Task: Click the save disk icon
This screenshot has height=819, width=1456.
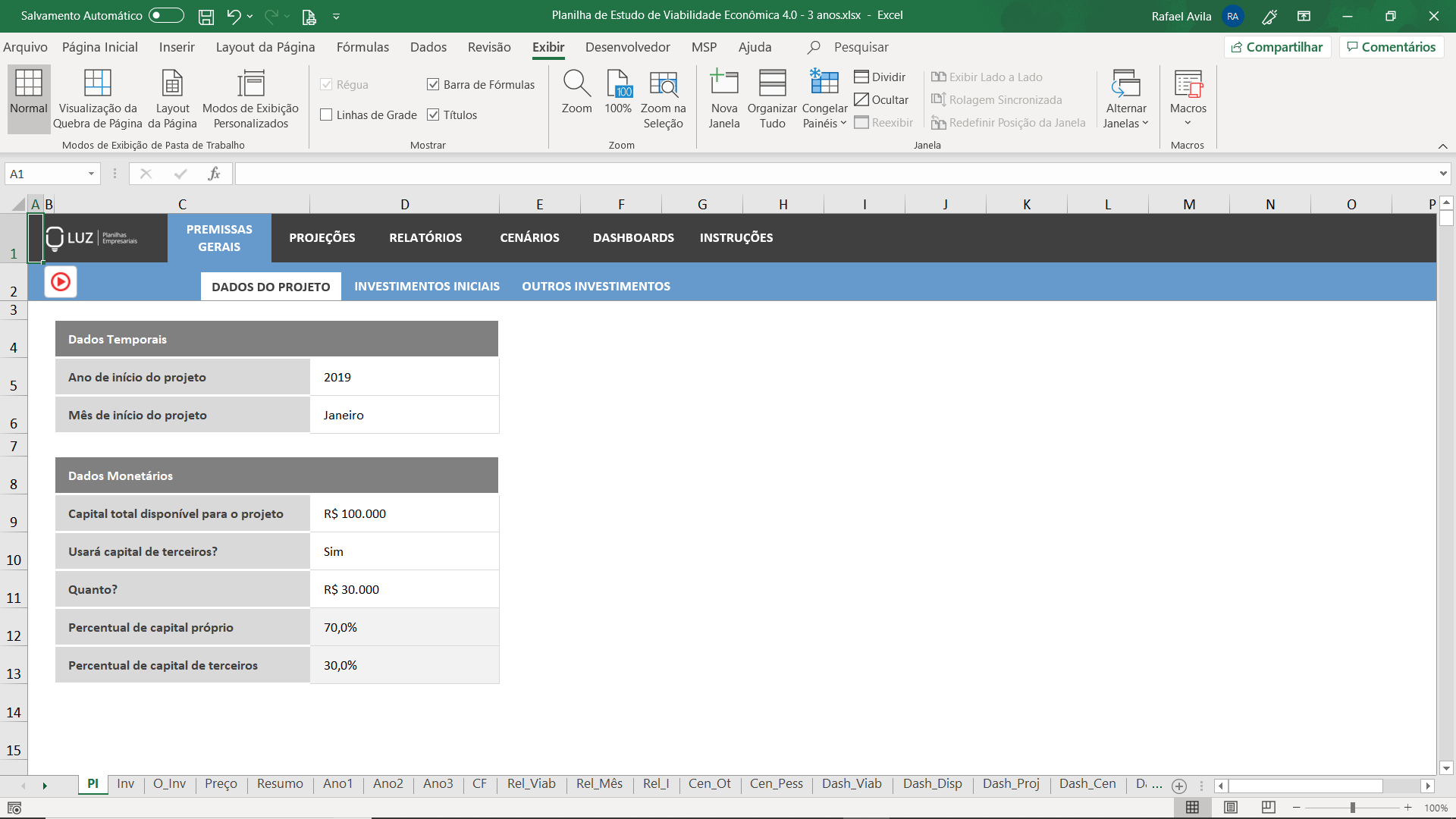Action: [206, 16]
